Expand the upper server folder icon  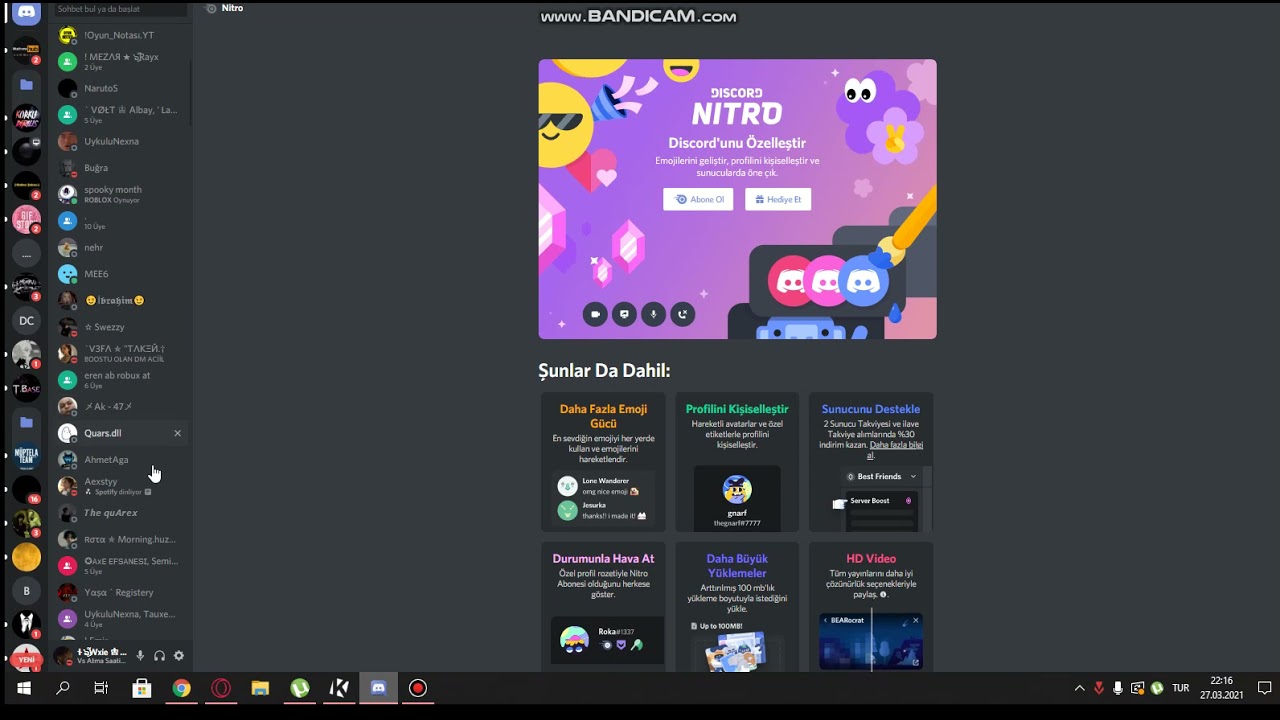pyautogui.click(x=26, y=85)
